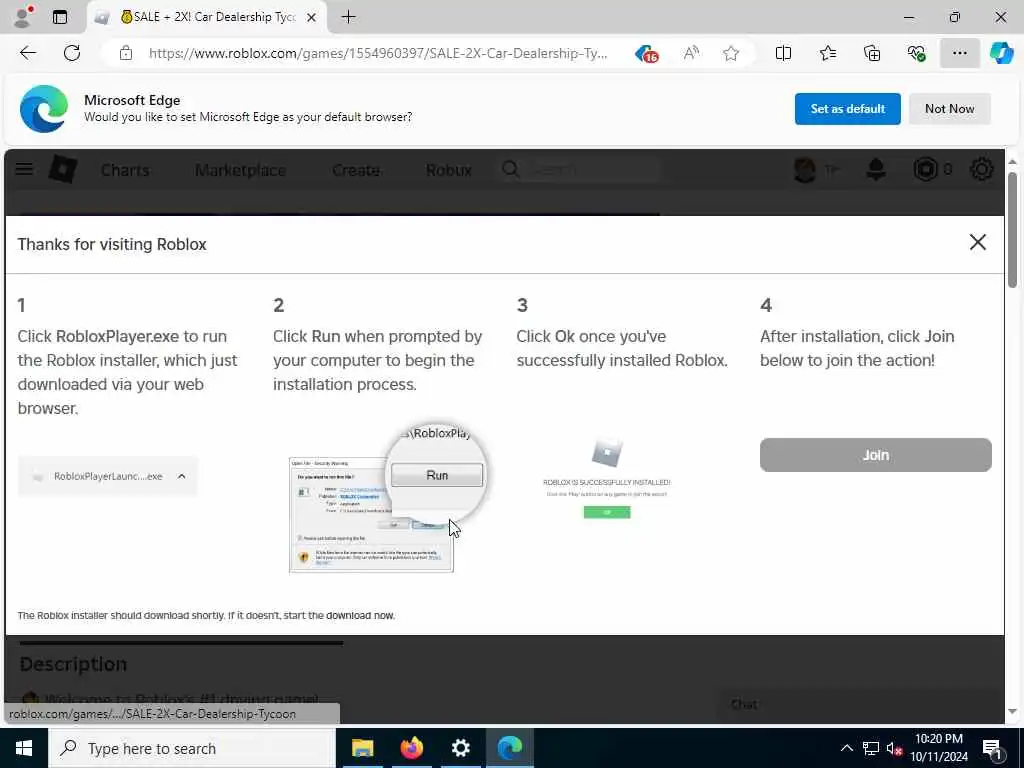The width and height of the screenshot is (1024, 768).
Task: Select the SALE + 2X Car Dealership tab
Action: coord(206,17)
